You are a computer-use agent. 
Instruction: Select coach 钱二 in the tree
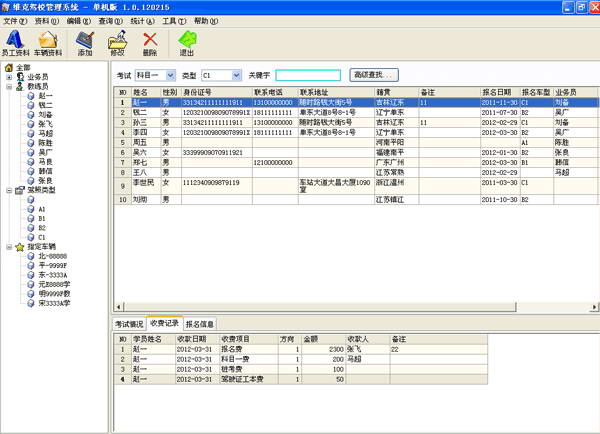[x=45, y=105]
